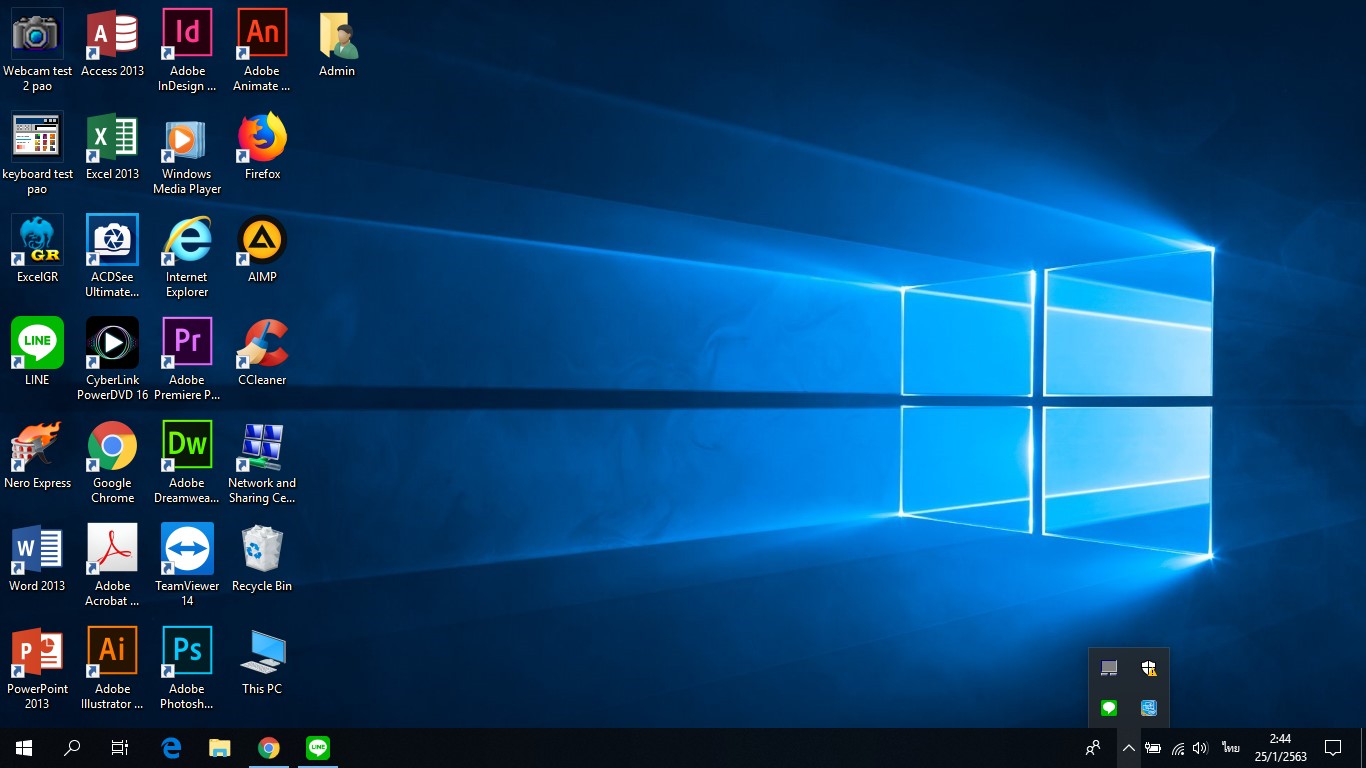Screen dimensions: 1366x768
Task: Select the Firefox desktop shortcut
Action: [x=262, y=147]
